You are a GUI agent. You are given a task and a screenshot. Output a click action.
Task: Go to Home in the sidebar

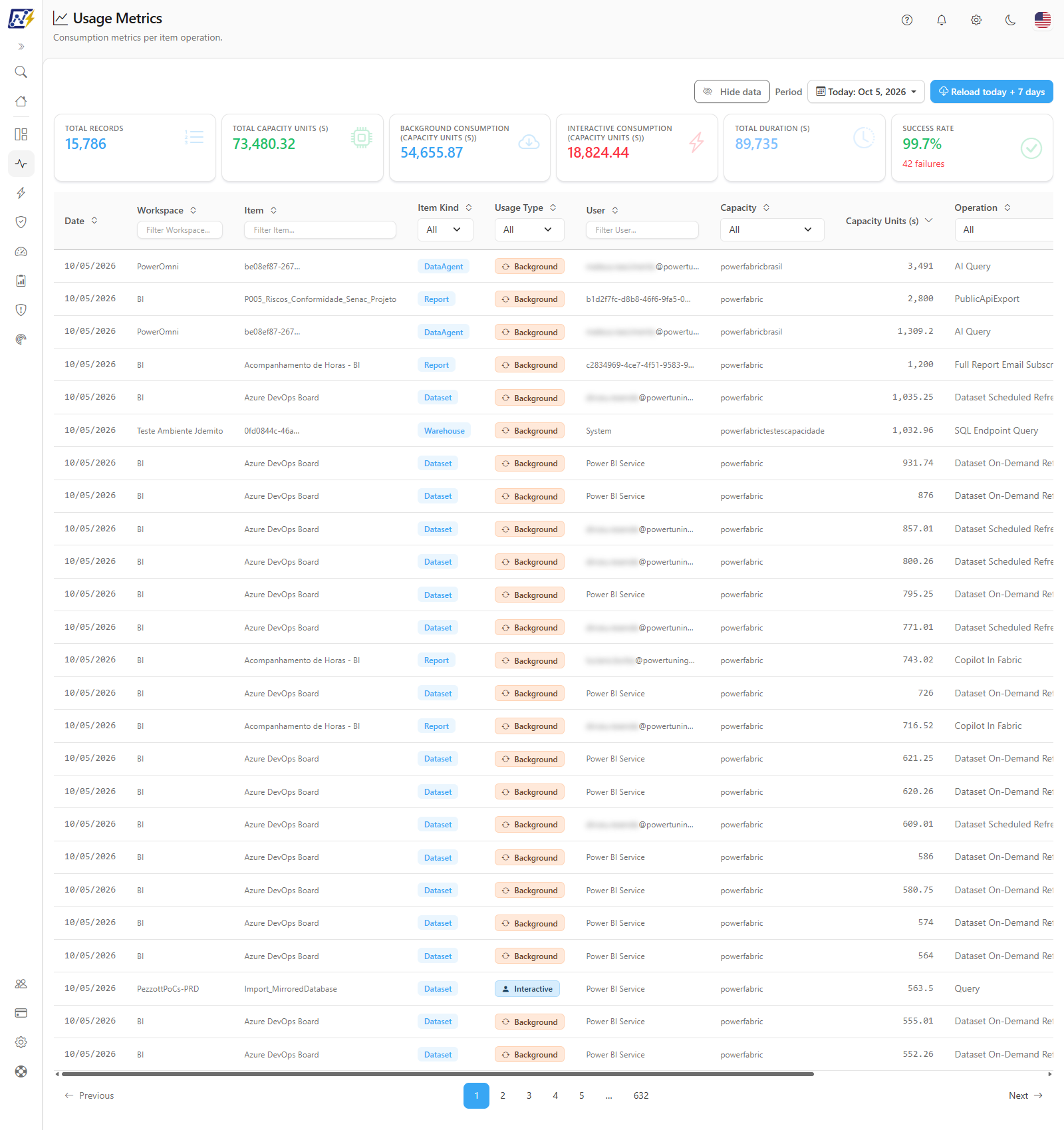point(21,101)
